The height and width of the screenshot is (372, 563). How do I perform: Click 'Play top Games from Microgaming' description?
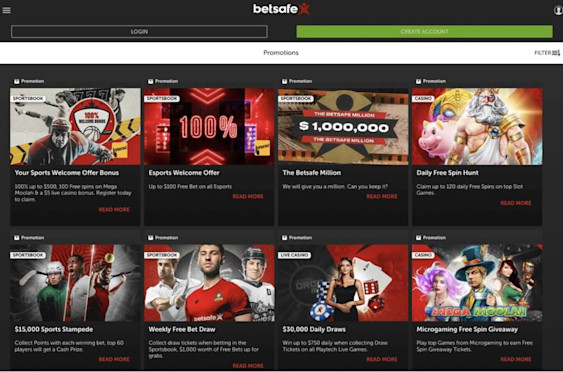coord(474,346)
